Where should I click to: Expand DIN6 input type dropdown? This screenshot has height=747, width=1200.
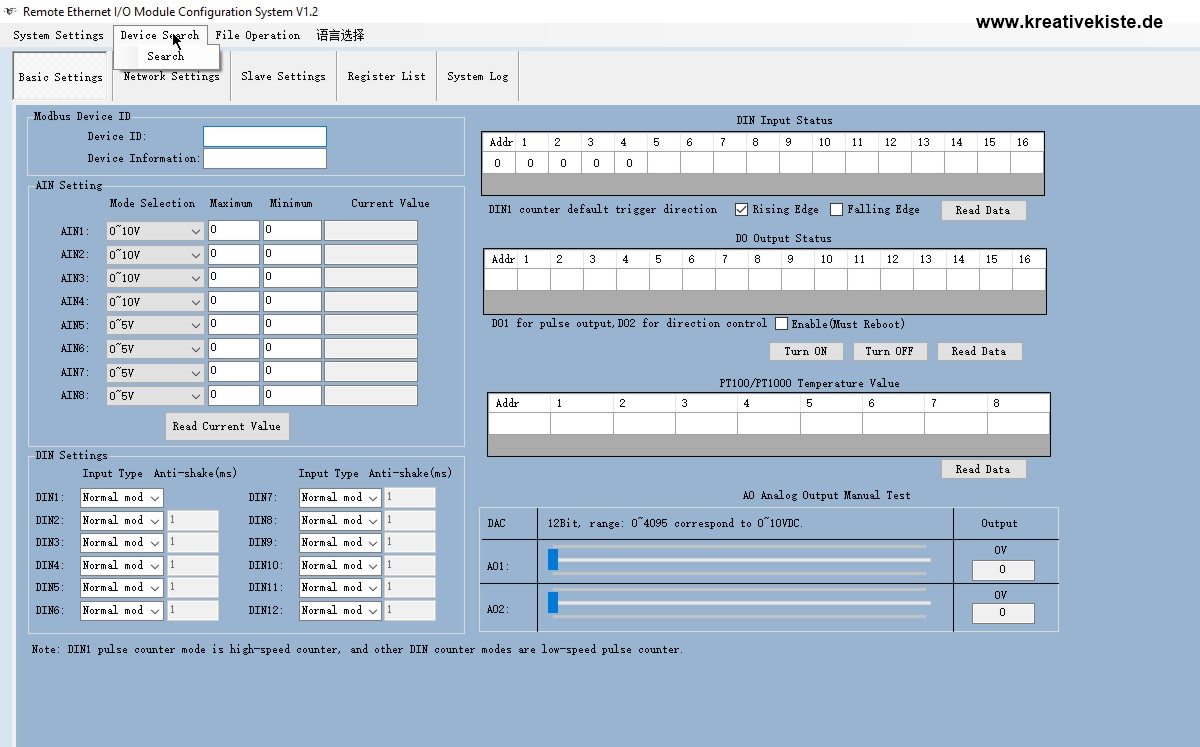(121, 610)
